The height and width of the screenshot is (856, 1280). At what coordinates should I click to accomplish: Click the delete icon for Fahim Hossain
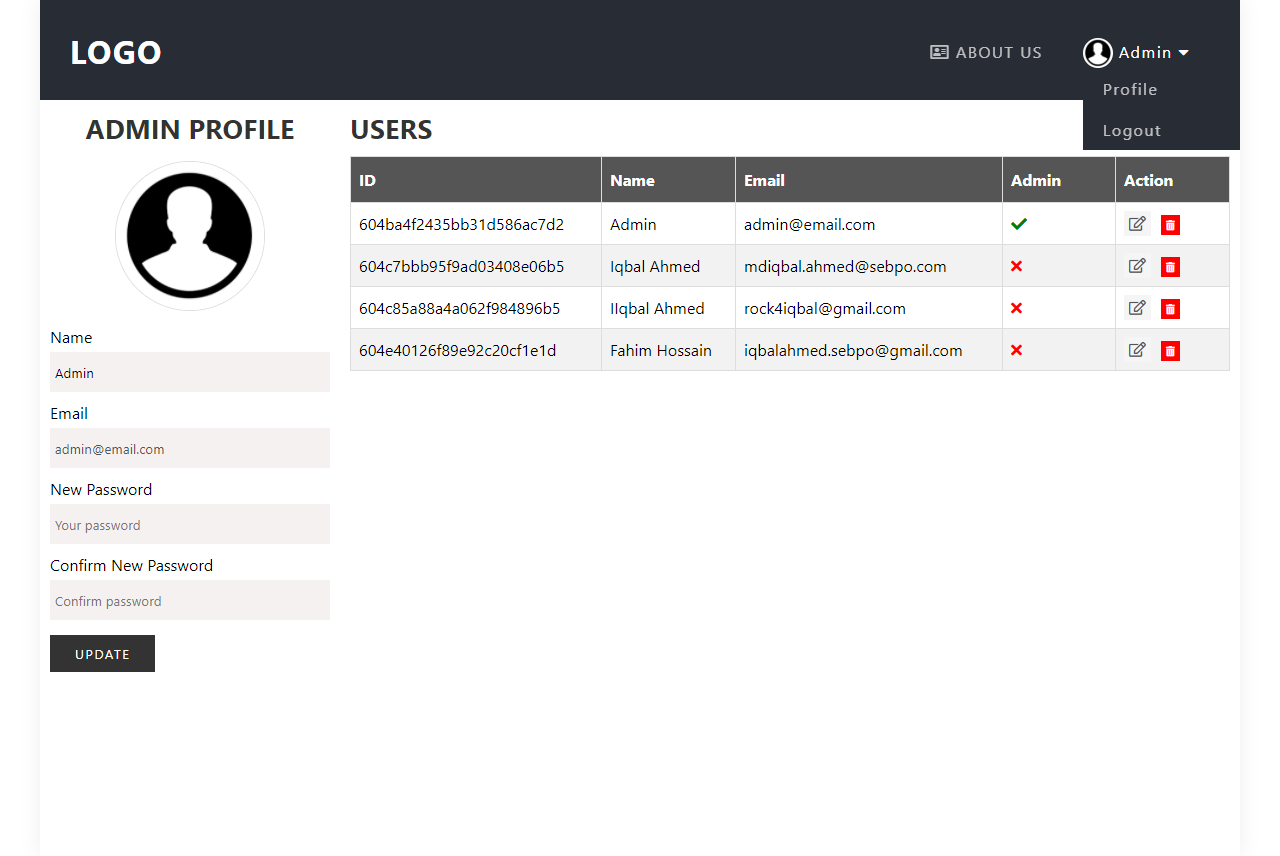coord(1170,350)
